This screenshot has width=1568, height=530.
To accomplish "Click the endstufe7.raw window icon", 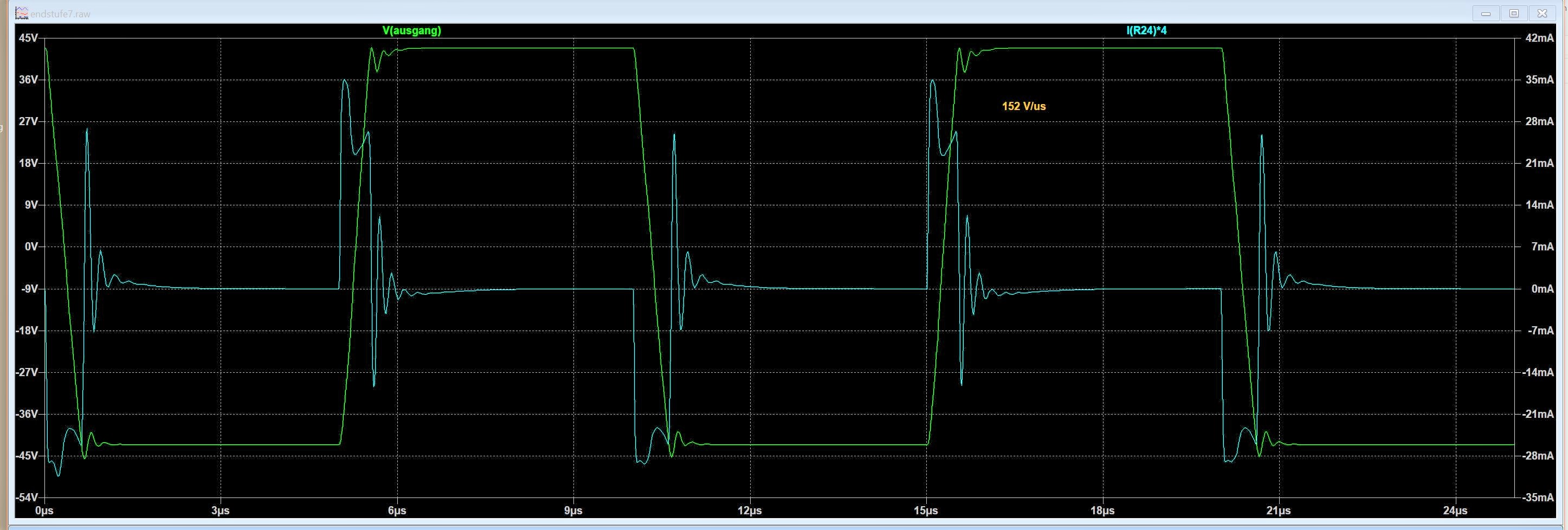I will [x=22, y=14].
